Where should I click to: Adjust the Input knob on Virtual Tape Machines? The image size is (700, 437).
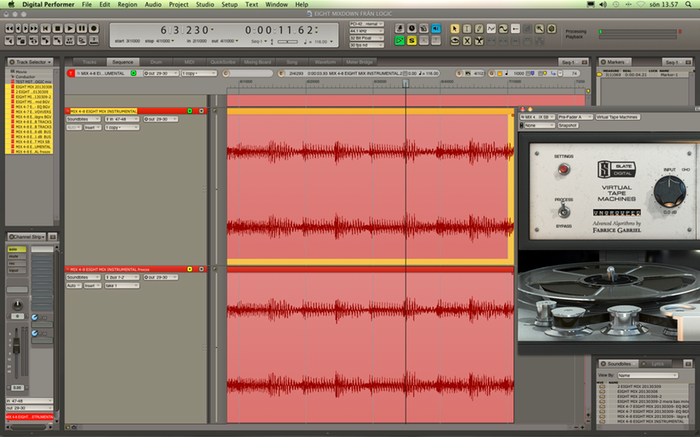click(669, 191)
